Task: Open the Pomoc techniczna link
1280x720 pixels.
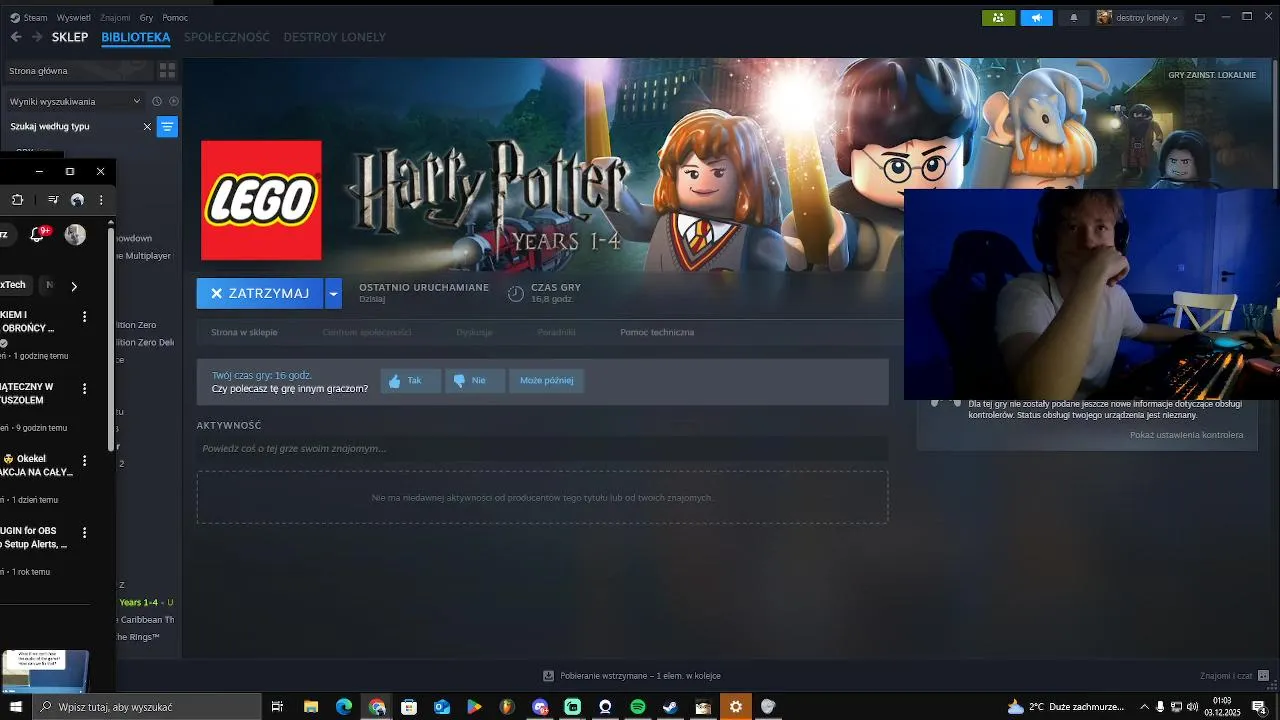Action: (657, 332)
